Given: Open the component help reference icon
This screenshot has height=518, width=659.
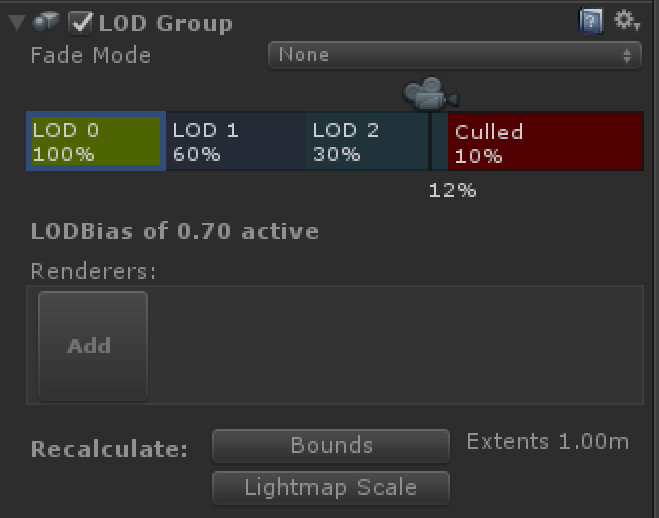Looking at the screenshot, I should click(591, 21).
